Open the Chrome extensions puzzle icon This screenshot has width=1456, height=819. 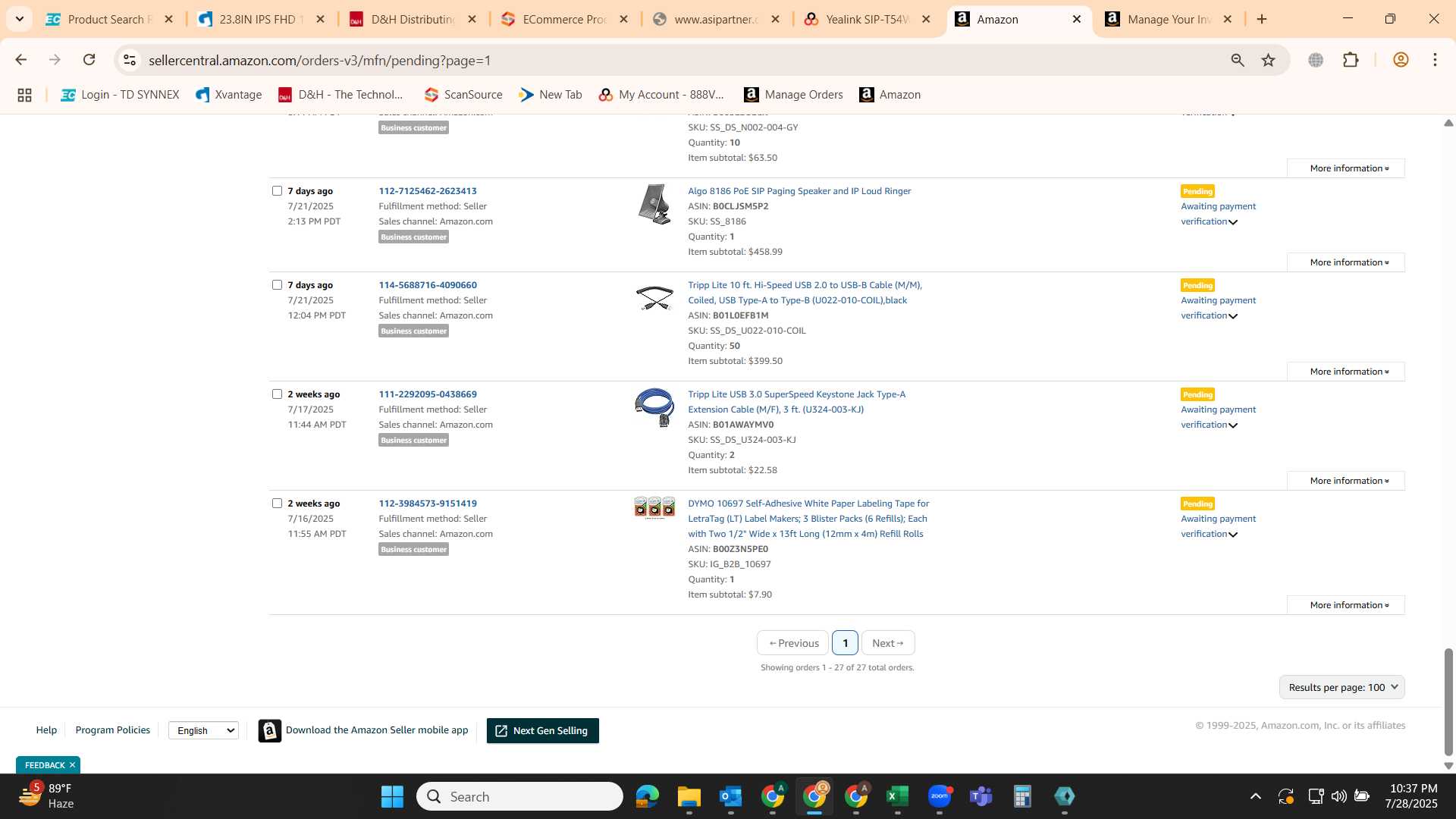click(1351, 60)
